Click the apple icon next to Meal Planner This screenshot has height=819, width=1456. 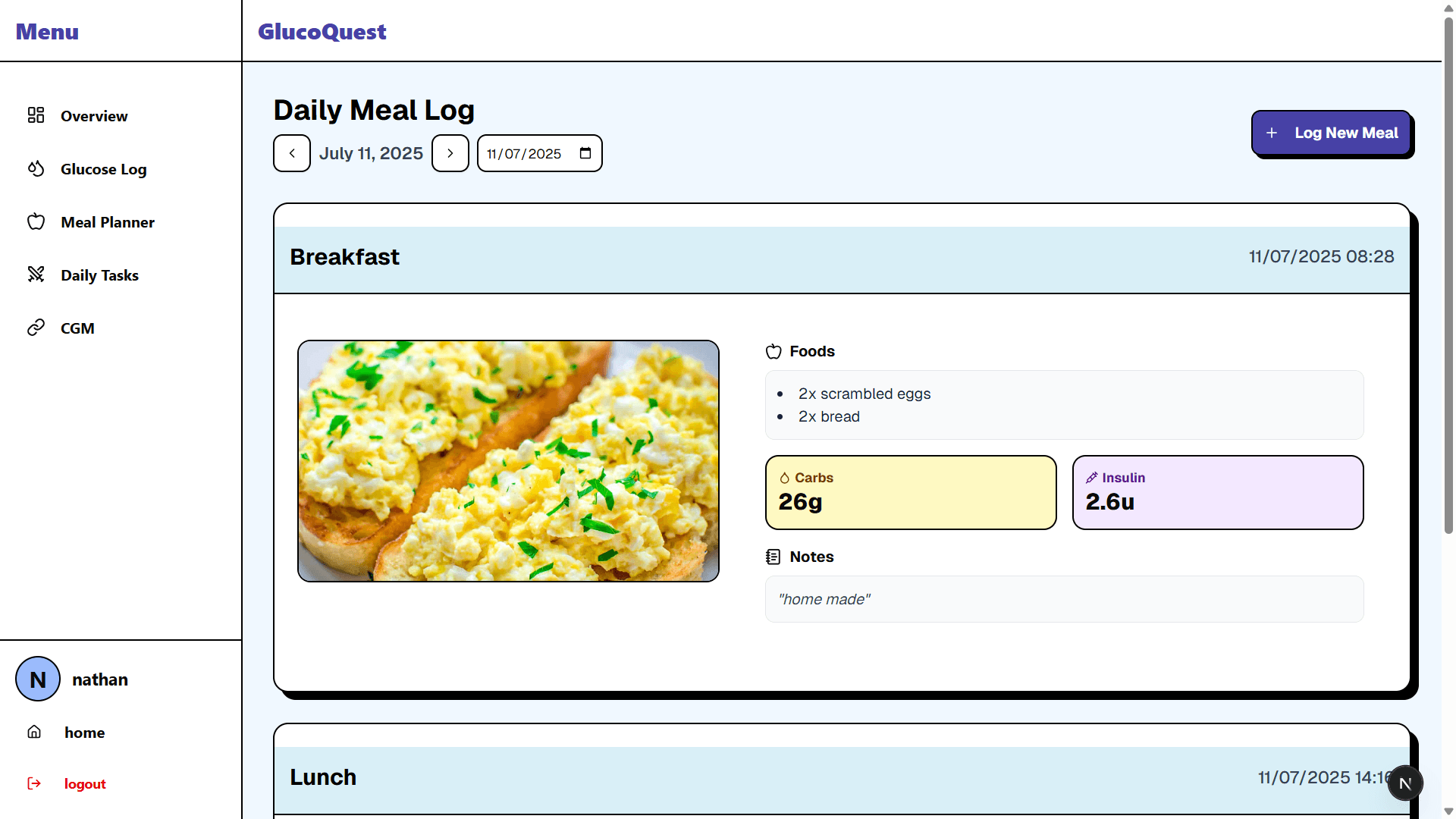(36, 221)
